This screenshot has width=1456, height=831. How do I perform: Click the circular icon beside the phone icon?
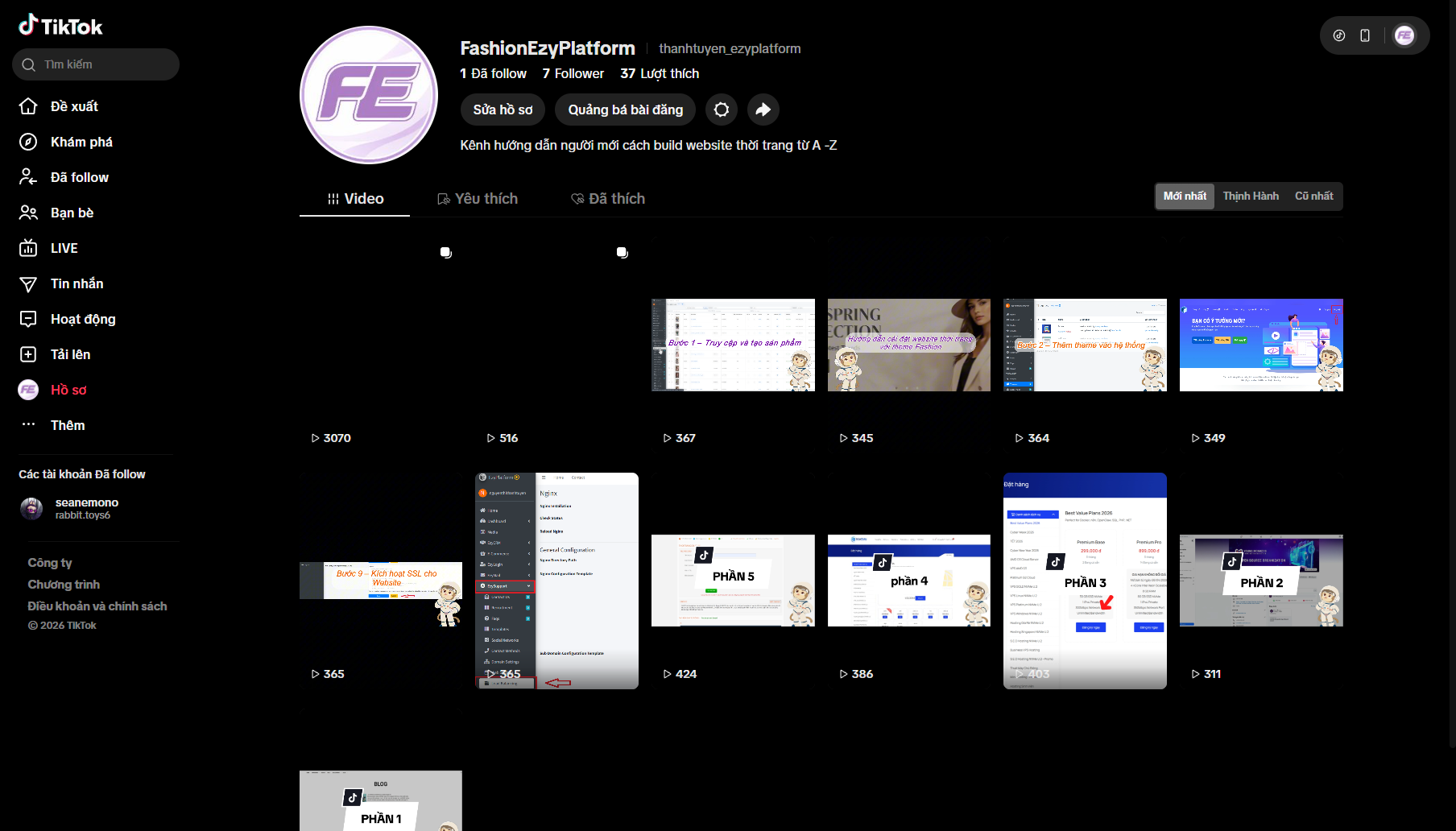point(1339,35)
